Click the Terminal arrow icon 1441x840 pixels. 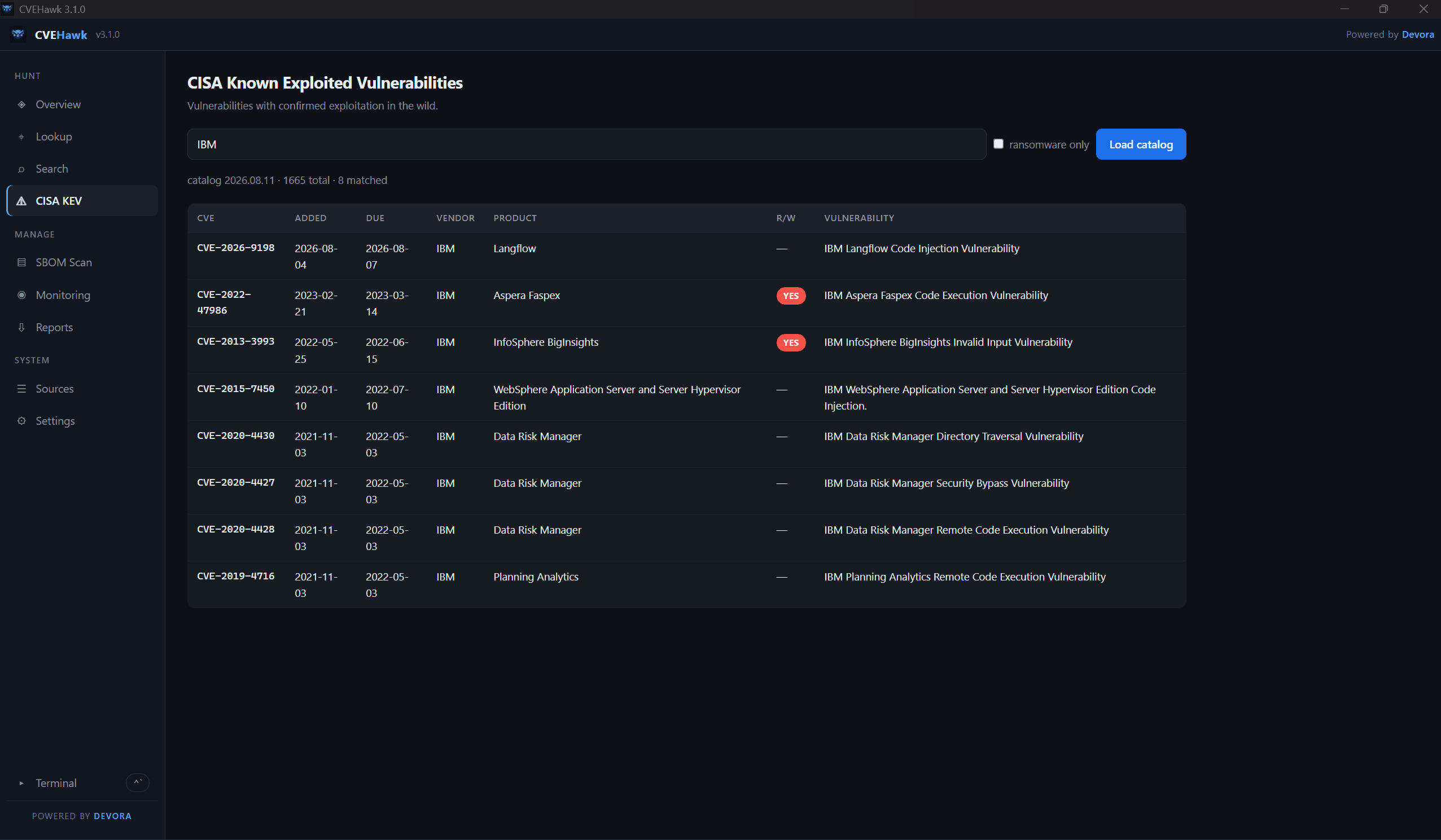pos(21,783)
